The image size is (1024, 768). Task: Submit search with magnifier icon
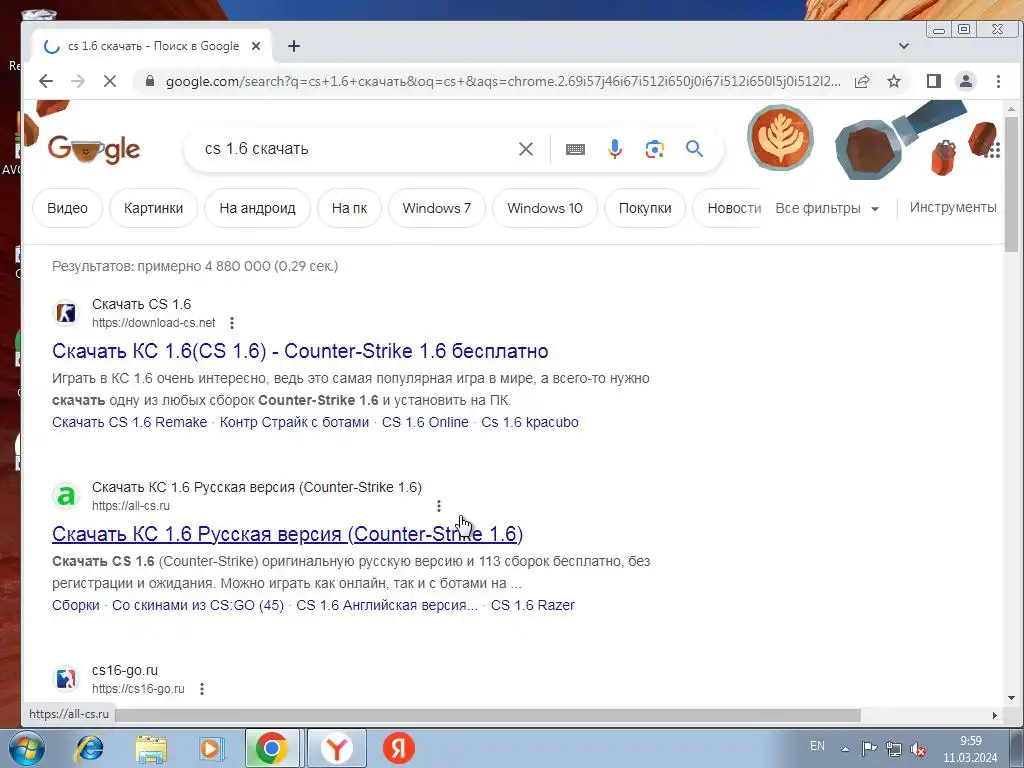coord(694,149)
